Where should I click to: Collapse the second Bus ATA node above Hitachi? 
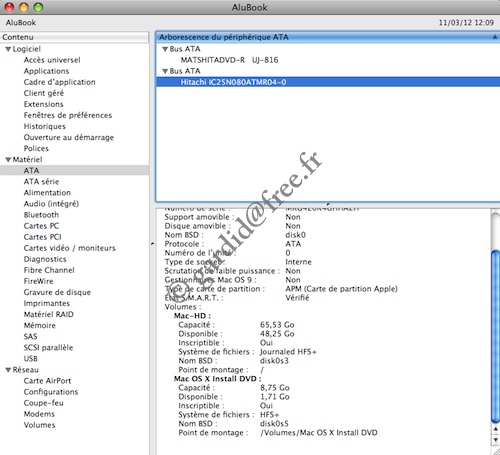click(165, 71)
